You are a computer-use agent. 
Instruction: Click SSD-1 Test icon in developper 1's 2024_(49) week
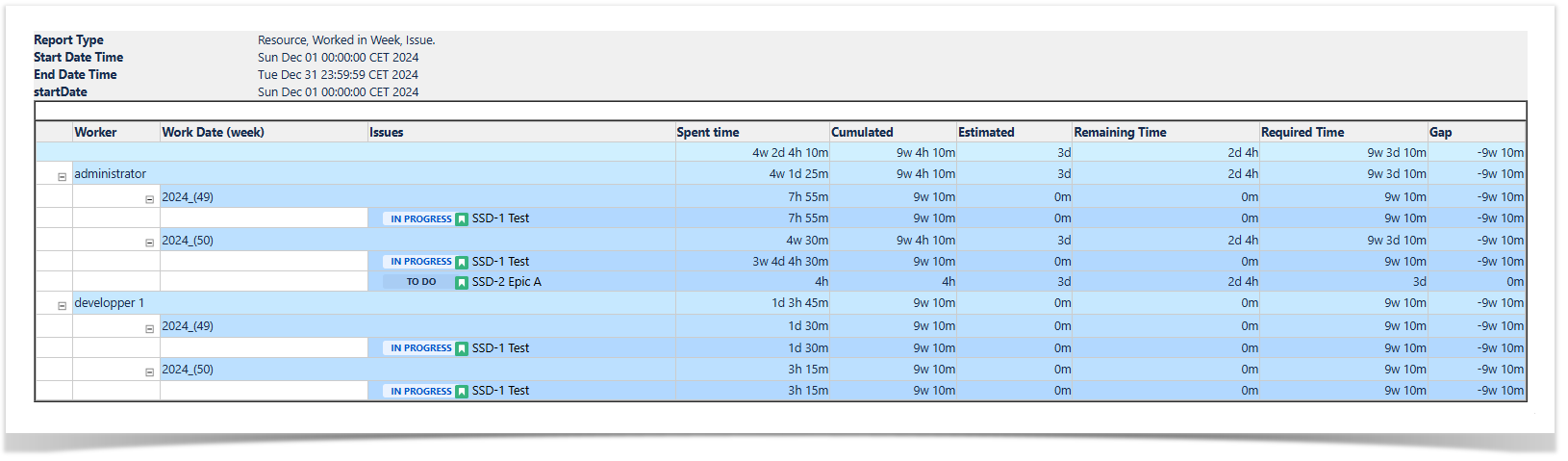(462, 348)
